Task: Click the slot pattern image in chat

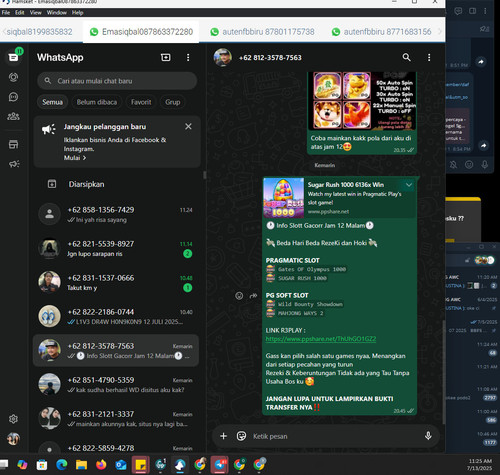Action: pos(362,101)
